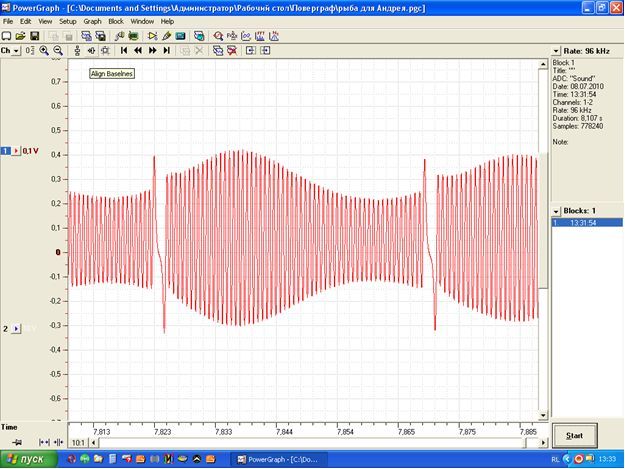Skip to the end of the record

coord(167,51)
